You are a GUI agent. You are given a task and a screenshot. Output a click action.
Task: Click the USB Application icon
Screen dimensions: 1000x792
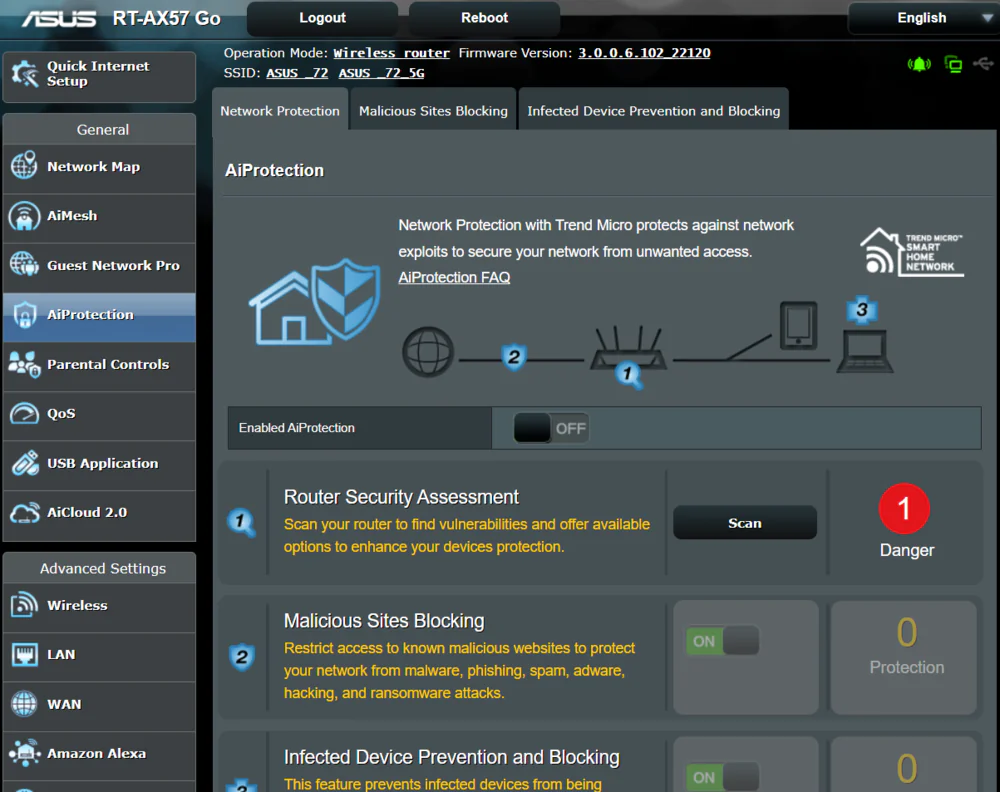[24, 463]
